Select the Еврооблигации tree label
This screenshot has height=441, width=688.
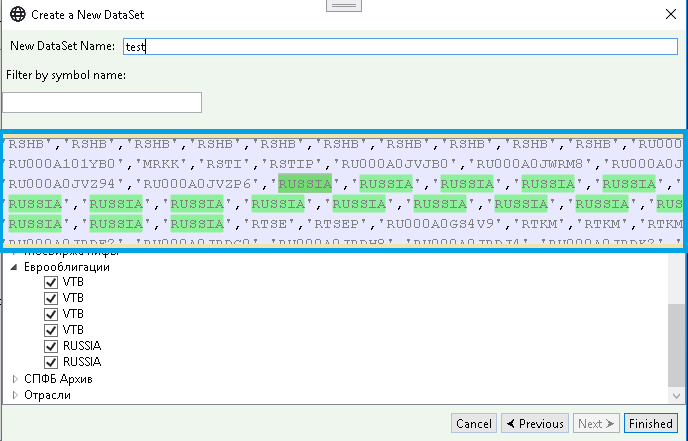pyautogui.click(x=67, y=267)
